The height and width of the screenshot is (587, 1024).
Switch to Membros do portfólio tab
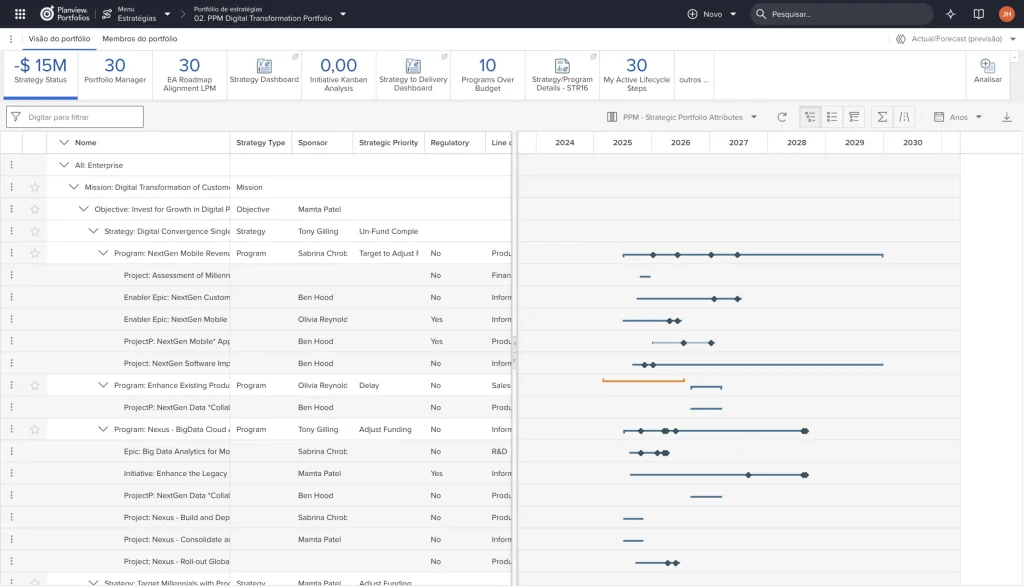[139, 39]
